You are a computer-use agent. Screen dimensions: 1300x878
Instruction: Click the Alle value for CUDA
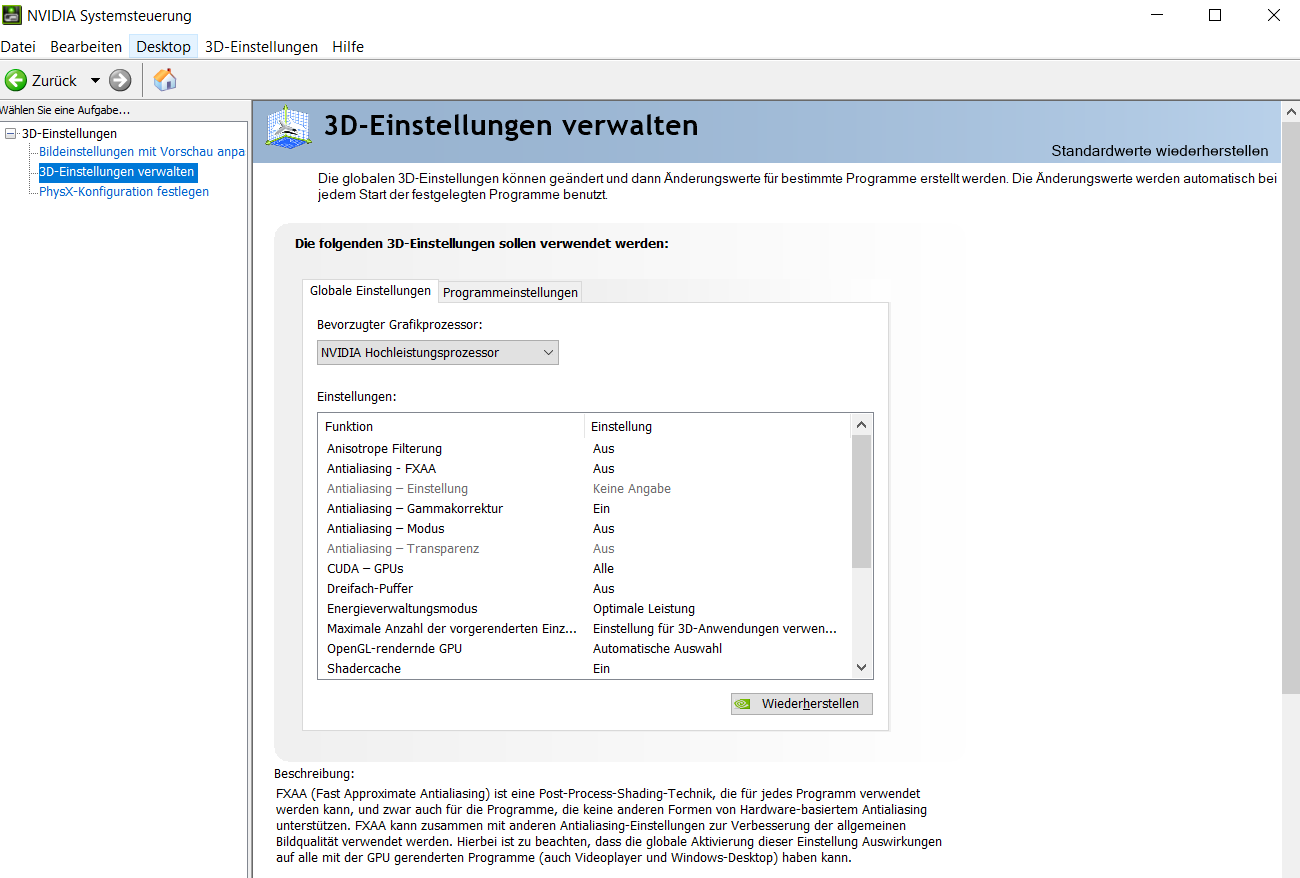click(x=603, y=569)
